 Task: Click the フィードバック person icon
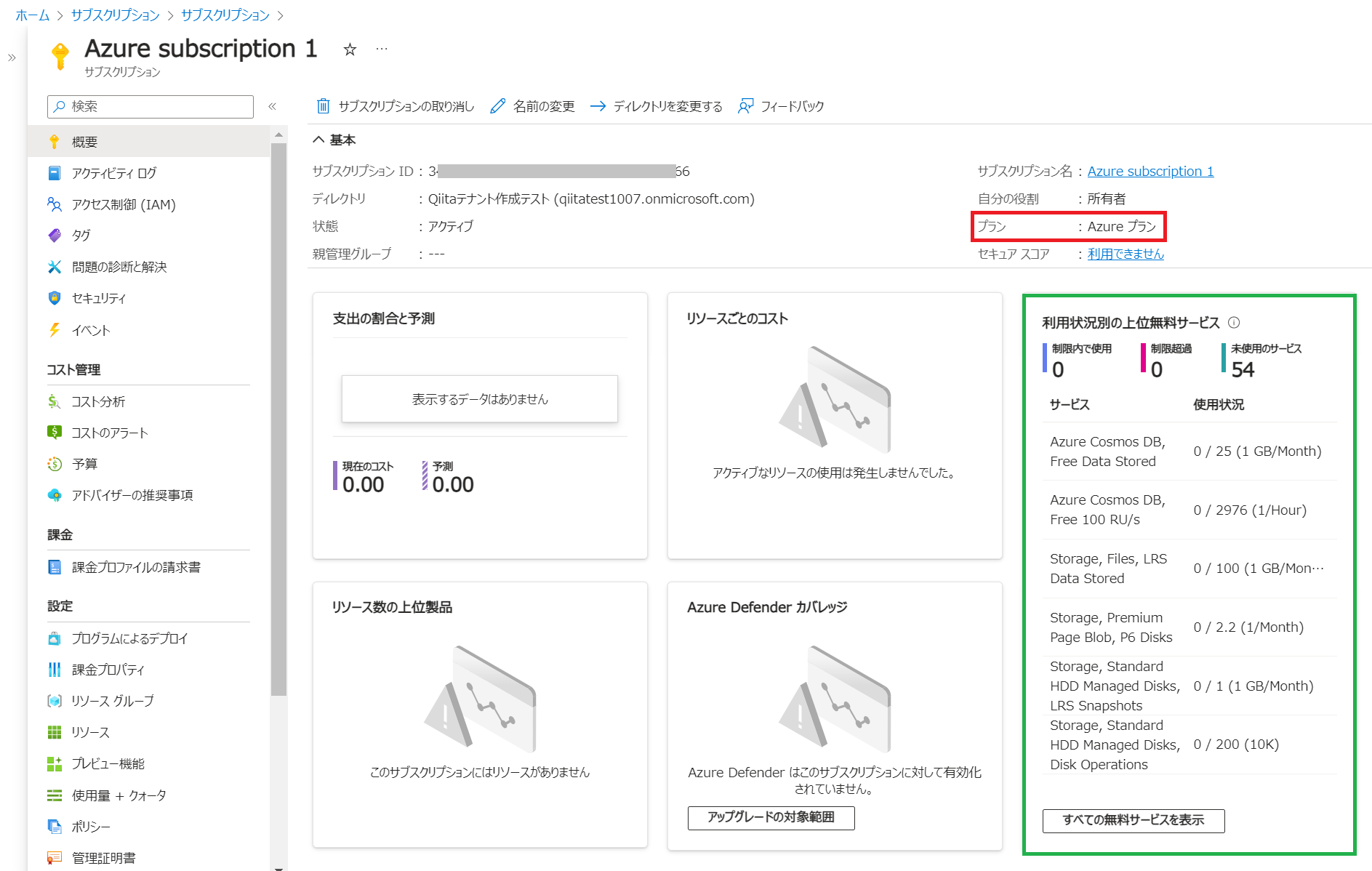click(745, 106)
